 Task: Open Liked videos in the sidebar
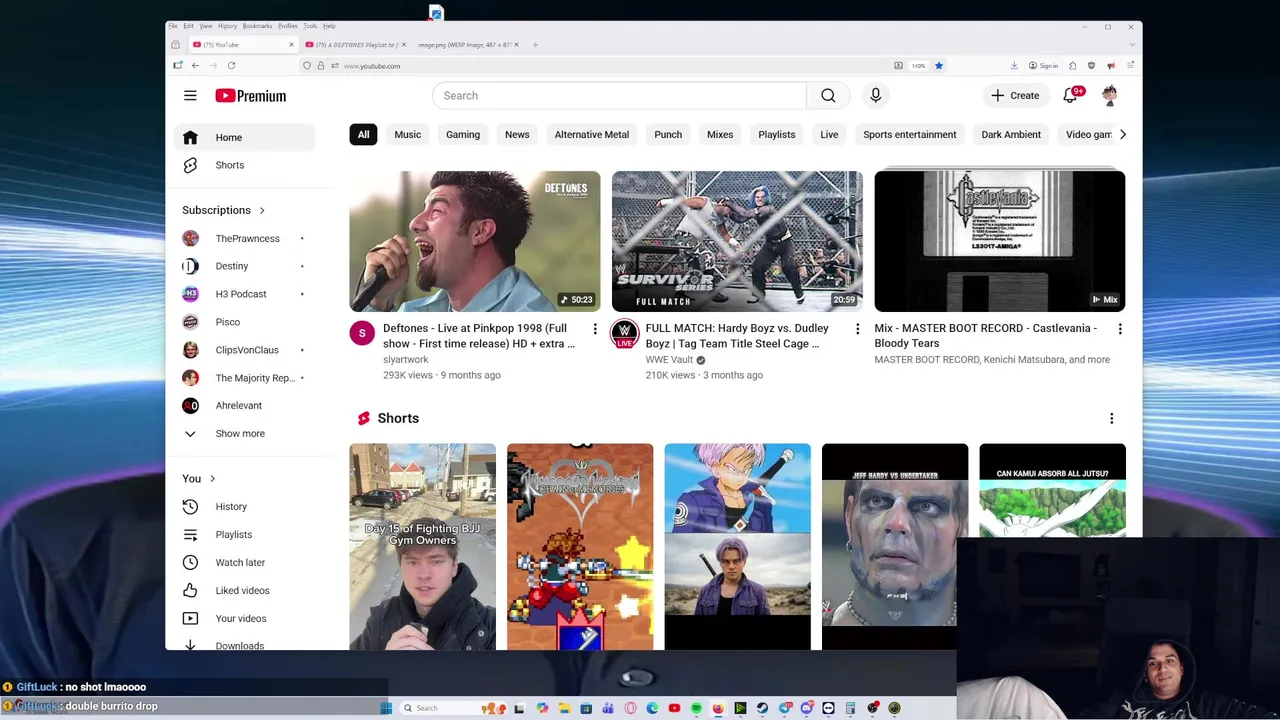coord(244,590)
